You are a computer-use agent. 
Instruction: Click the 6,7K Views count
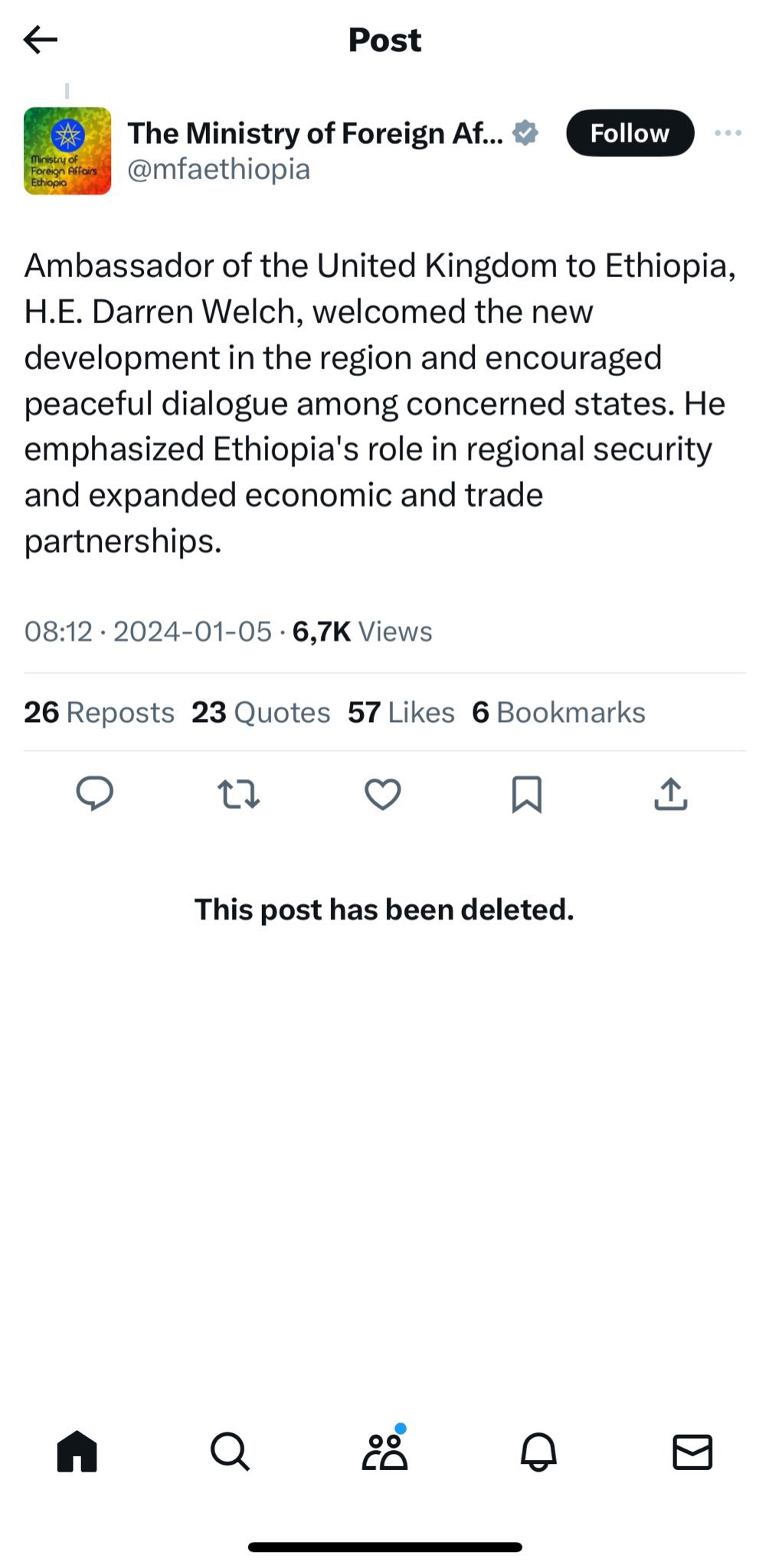pos(362,632)
